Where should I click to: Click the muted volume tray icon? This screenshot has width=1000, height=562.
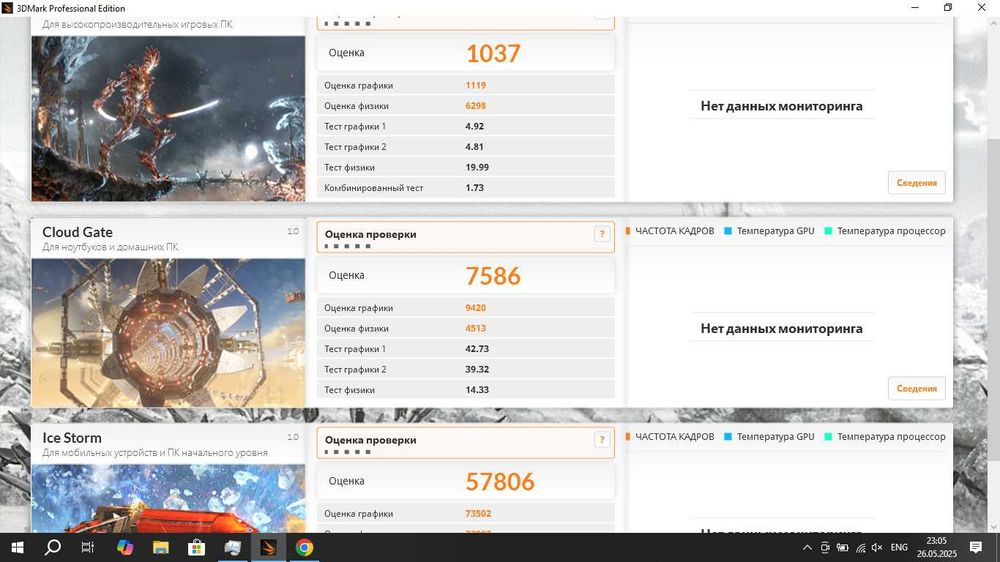tap(877, 547)
